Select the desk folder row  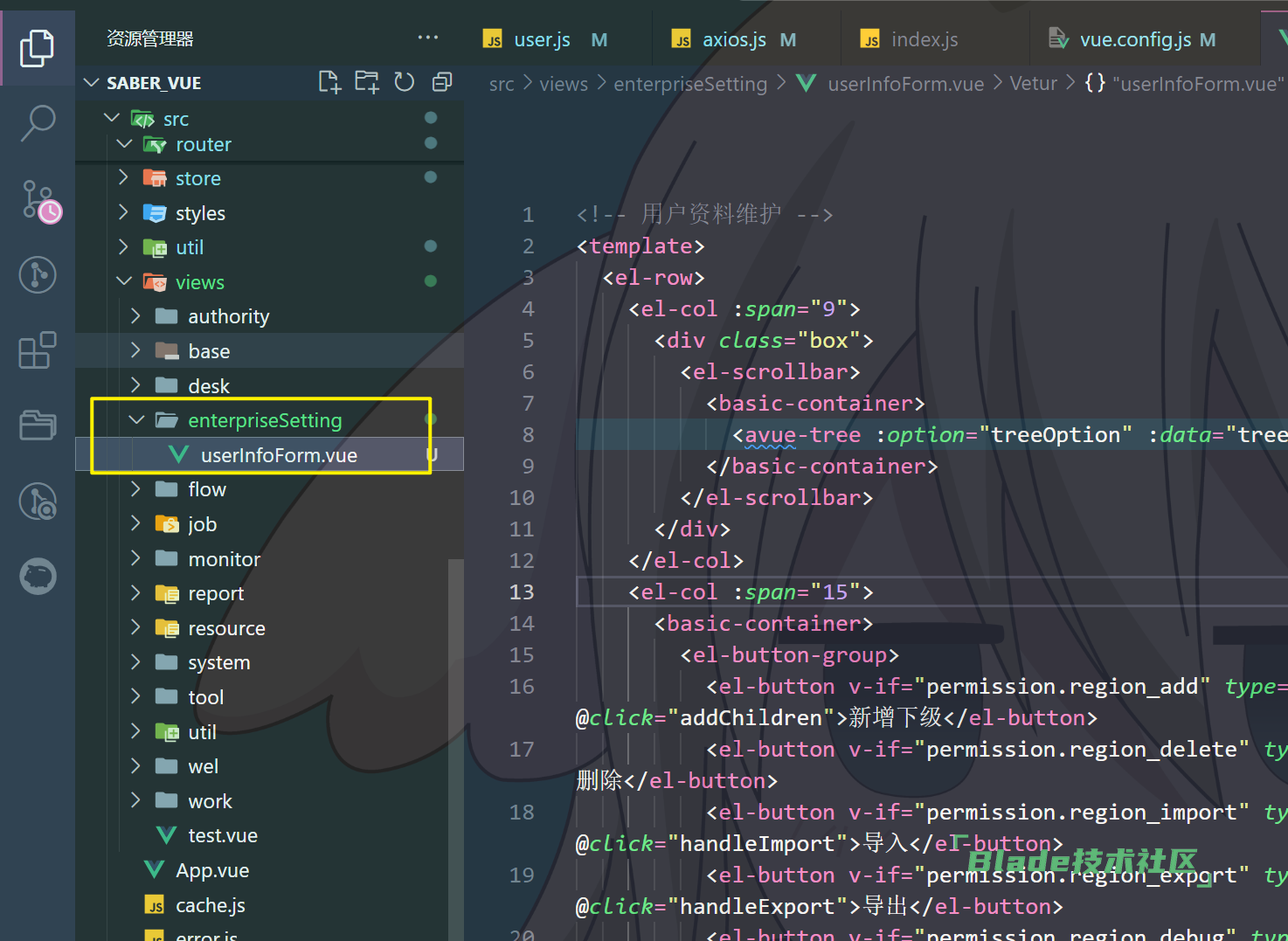point(269,386)
